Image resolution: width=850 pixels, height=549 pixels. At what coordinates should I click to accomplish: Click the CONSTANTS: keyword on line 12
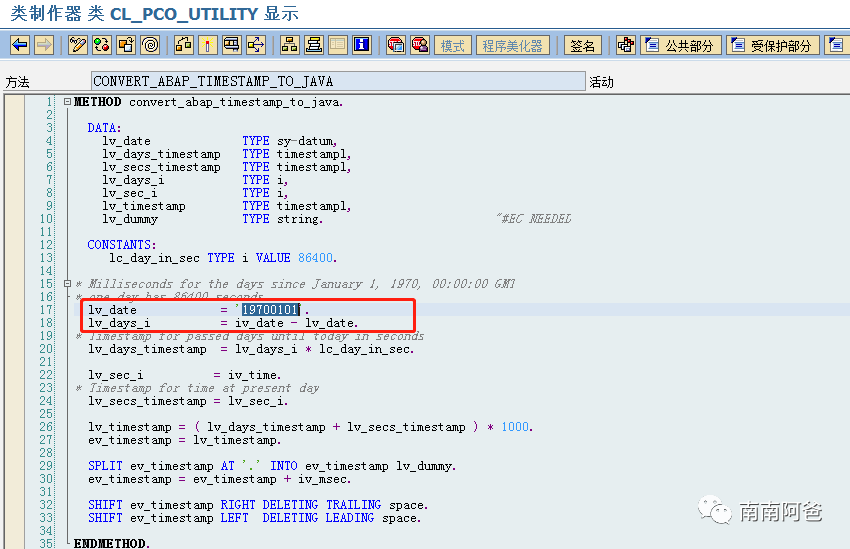pos(122,245)
